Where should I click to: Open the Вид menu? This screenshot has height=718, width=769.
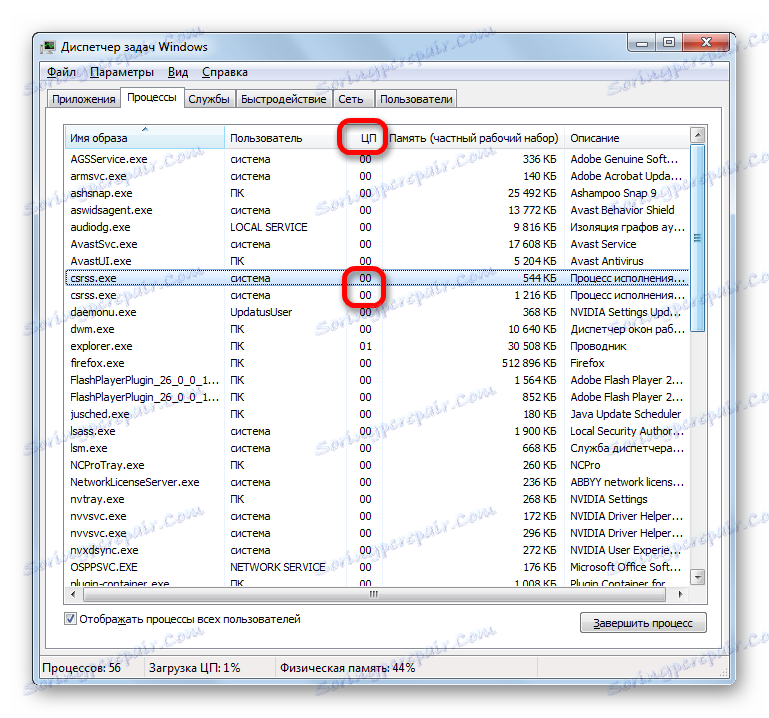[x=178, y=72]
